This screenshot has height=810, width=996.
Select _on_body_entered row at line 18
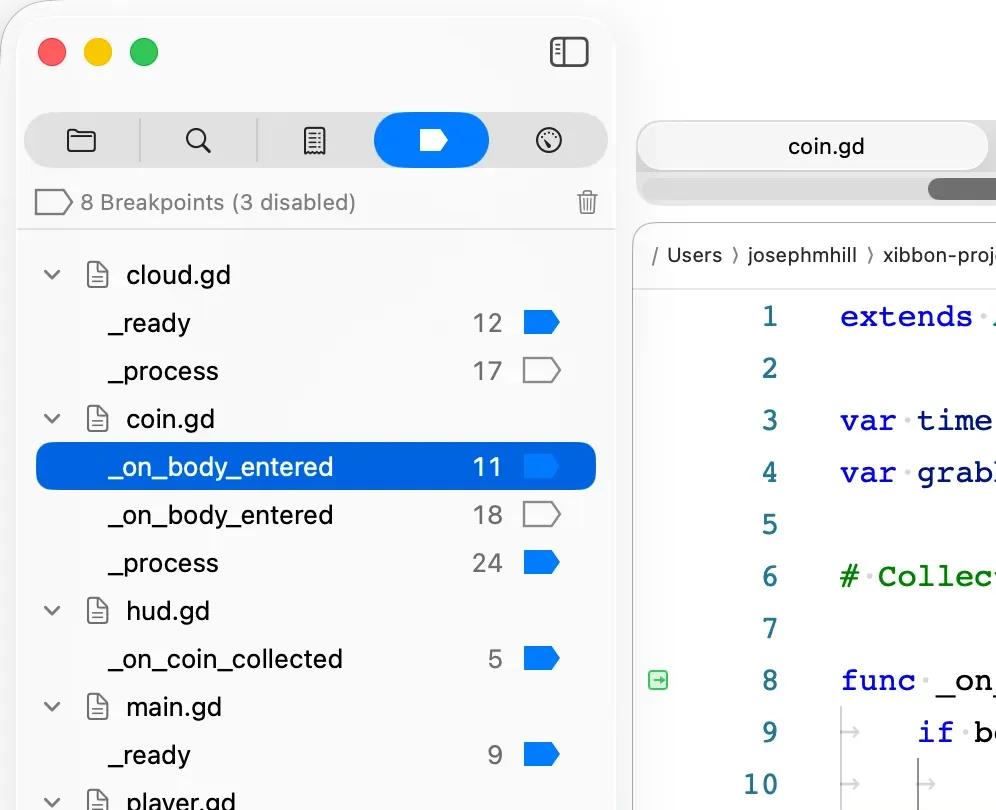point(316,515)
